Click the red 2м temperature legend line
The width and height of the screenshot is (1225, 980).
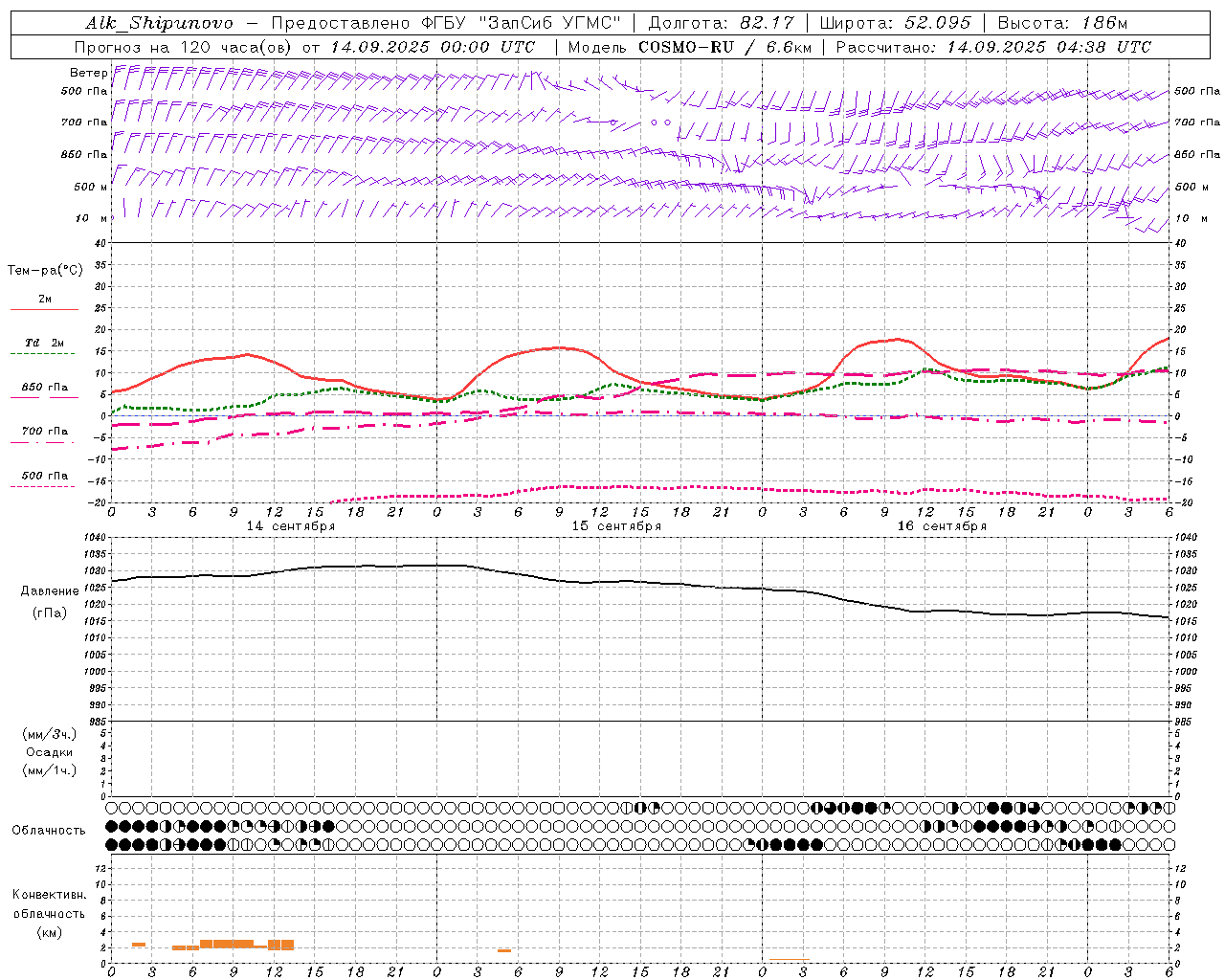[44, 310]
